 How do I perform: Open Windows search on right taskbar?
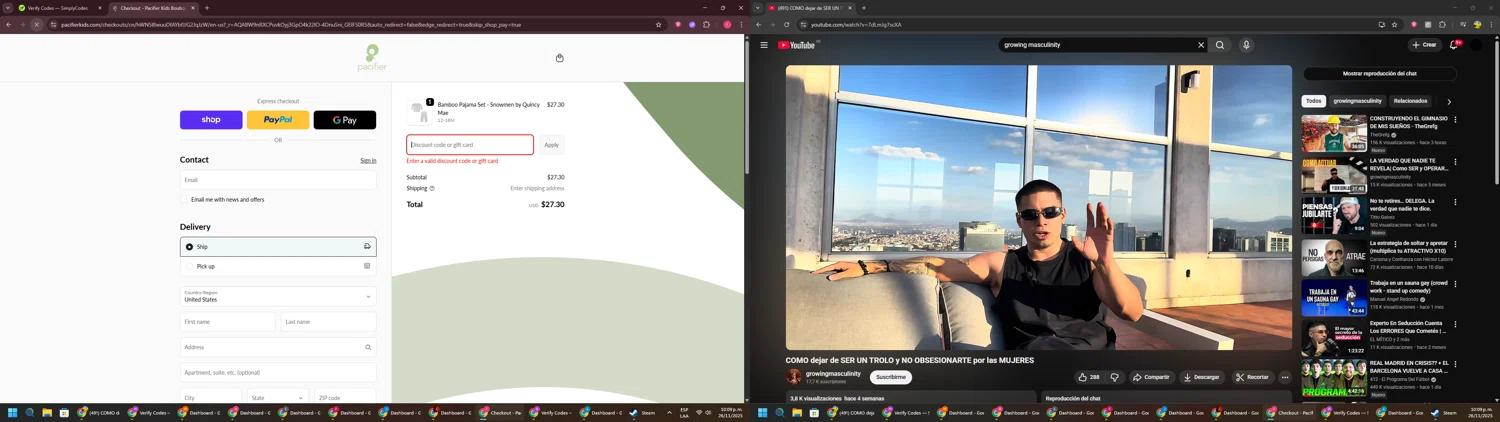tap(780, 412)
